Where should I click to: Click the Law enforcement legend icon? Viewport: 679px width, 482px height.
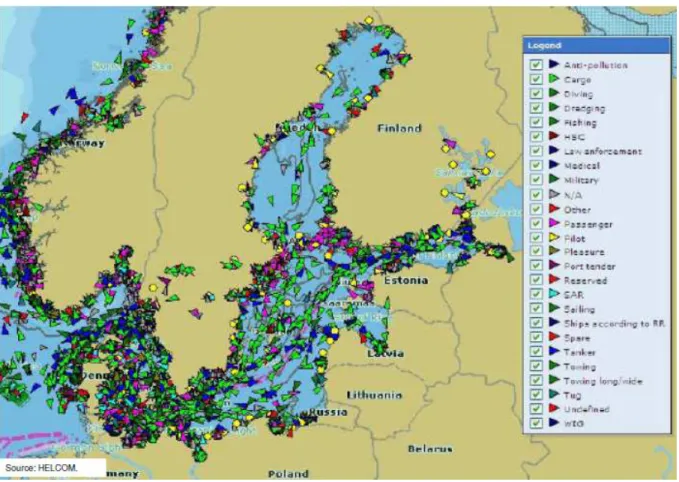[554, 150]
